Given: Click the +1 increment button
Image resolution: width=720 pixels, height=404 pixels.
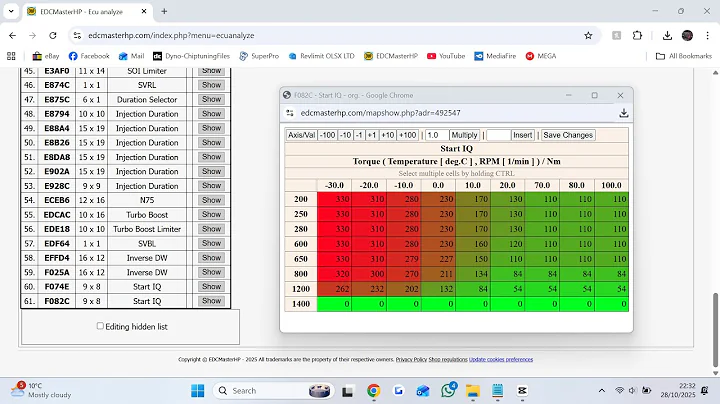Looking at the screenshot, I should pyautogui.click(x=371, y=135).
